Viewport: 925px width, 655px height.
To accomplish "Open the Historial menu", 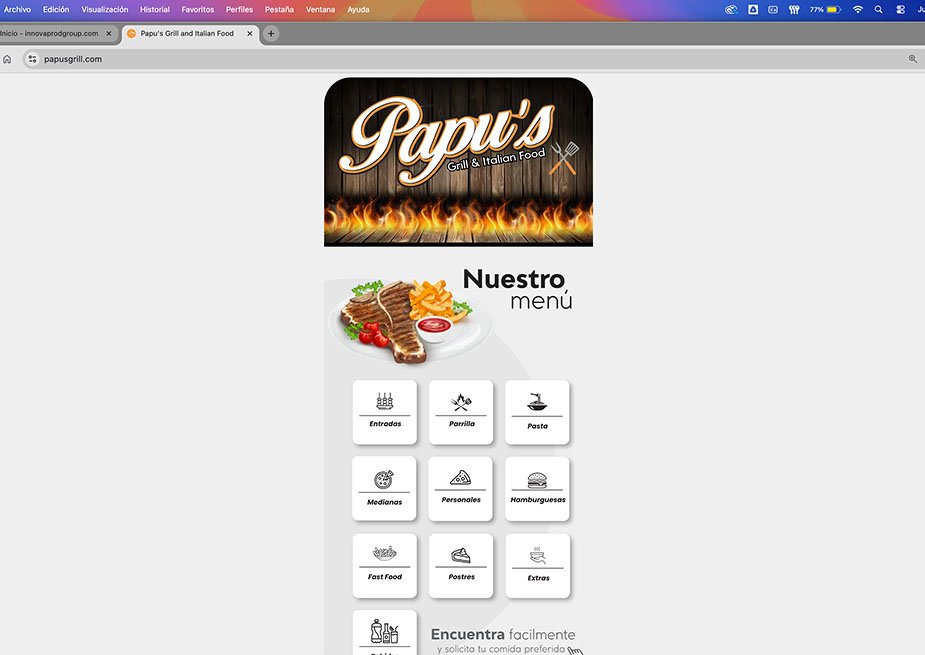I will point(155,9).
